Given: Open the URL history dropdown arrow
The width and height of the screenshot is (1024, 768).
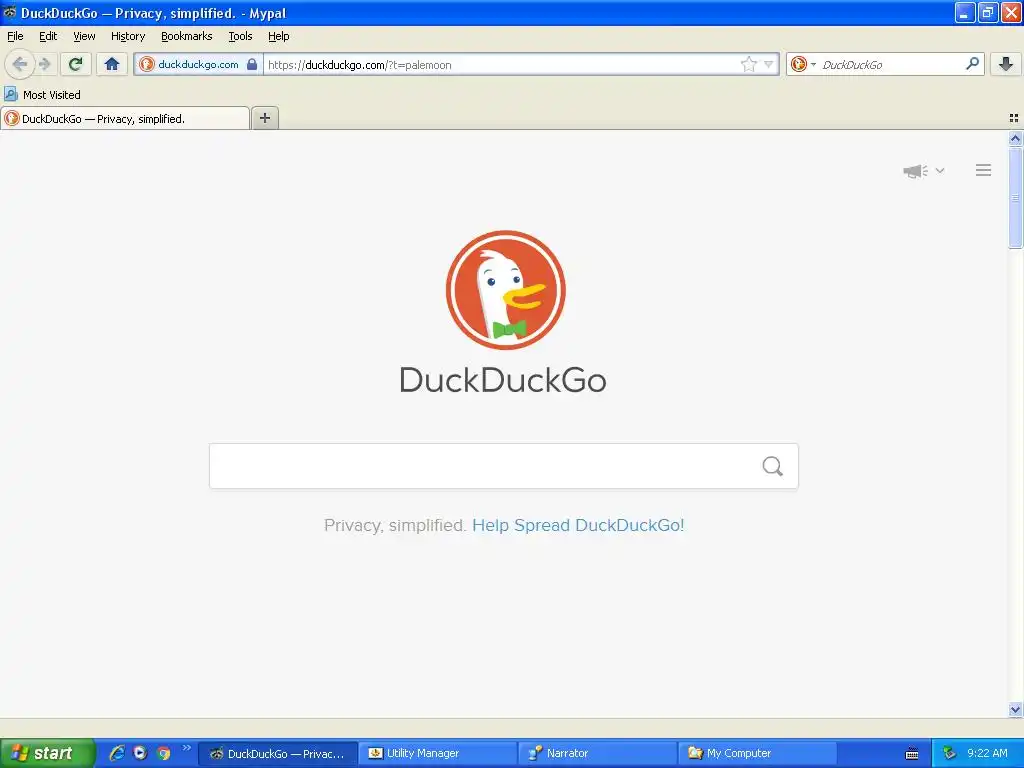Looking at the screenshot, I should click(769, 64).
